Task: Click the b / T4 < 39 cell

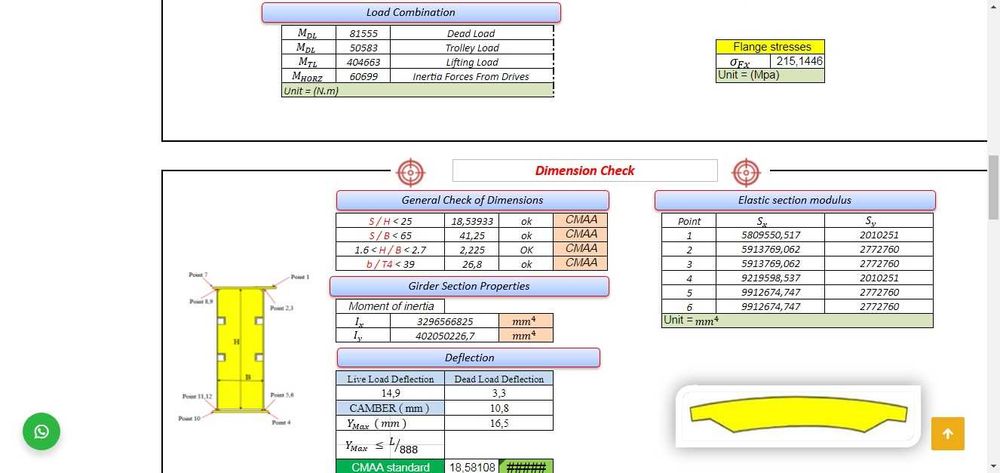Action: tap(390, 264)
